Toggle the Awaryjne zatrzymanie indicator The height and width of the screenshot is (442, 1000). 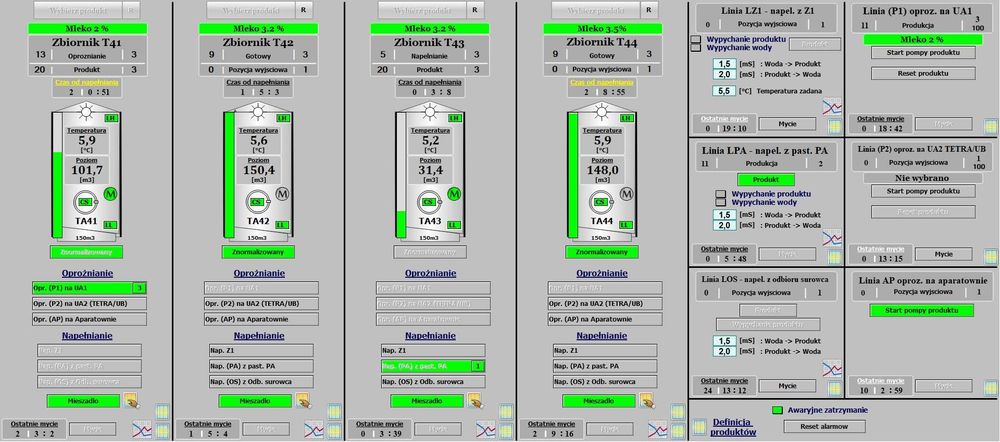tap(777, 410)
